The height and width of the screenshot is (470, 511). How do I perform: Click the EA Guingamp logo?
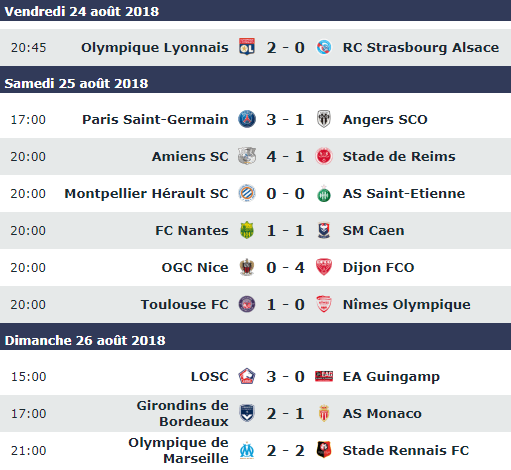324,376
